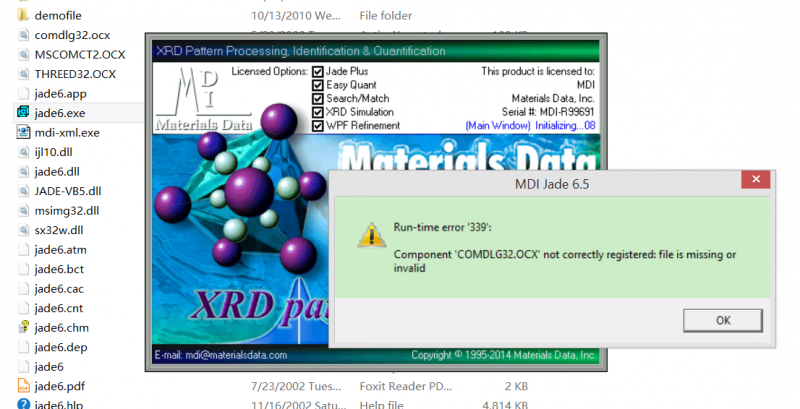The image size is (800, 409).
Task: Select the demofile folder icon
Action: 23,15
